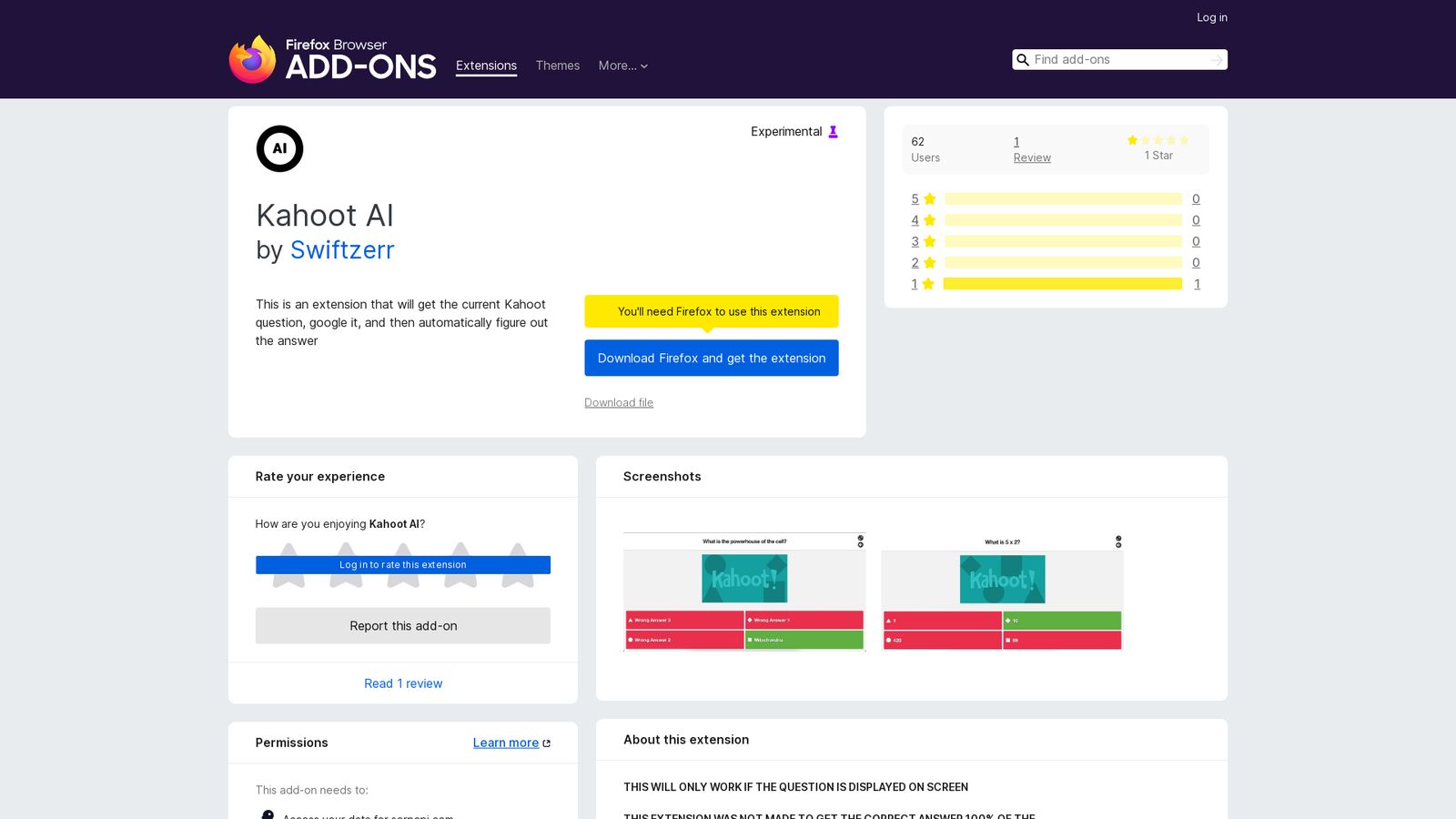Click the 4-star rating bar
The width and height of the screenshot is (1456, 819).
point(1063,220)
